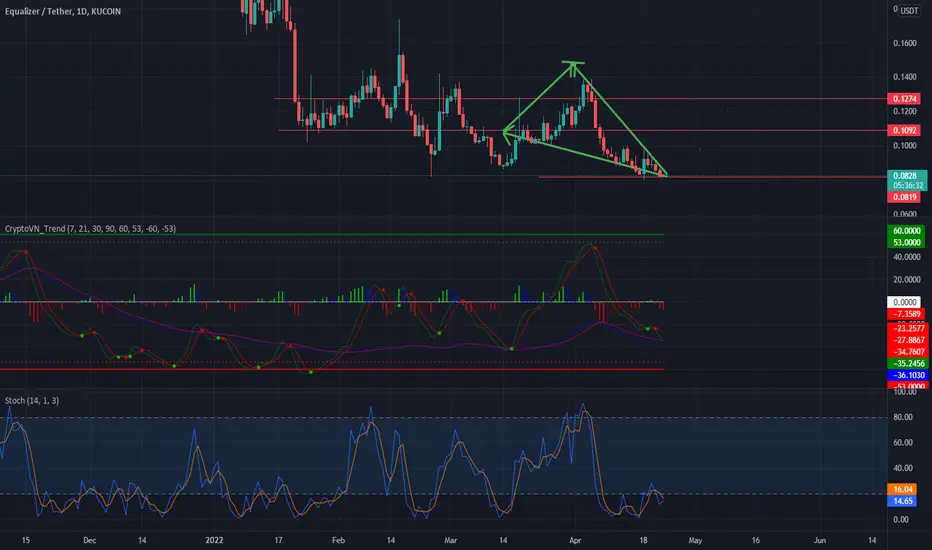Viewport: 932px width, 550px height.
Task: Click the Feb label on time axis
Action: (x=338, y=540)
